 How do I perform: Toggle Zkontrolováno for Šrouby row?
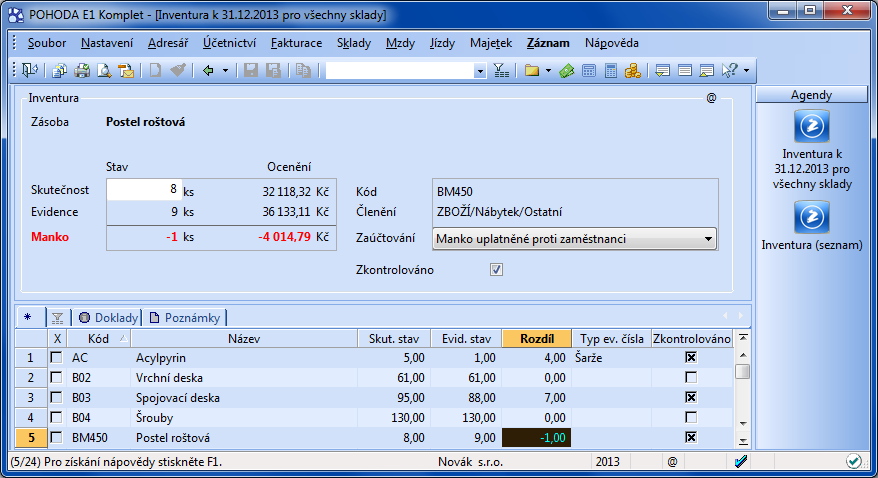[x=691, y=417]
